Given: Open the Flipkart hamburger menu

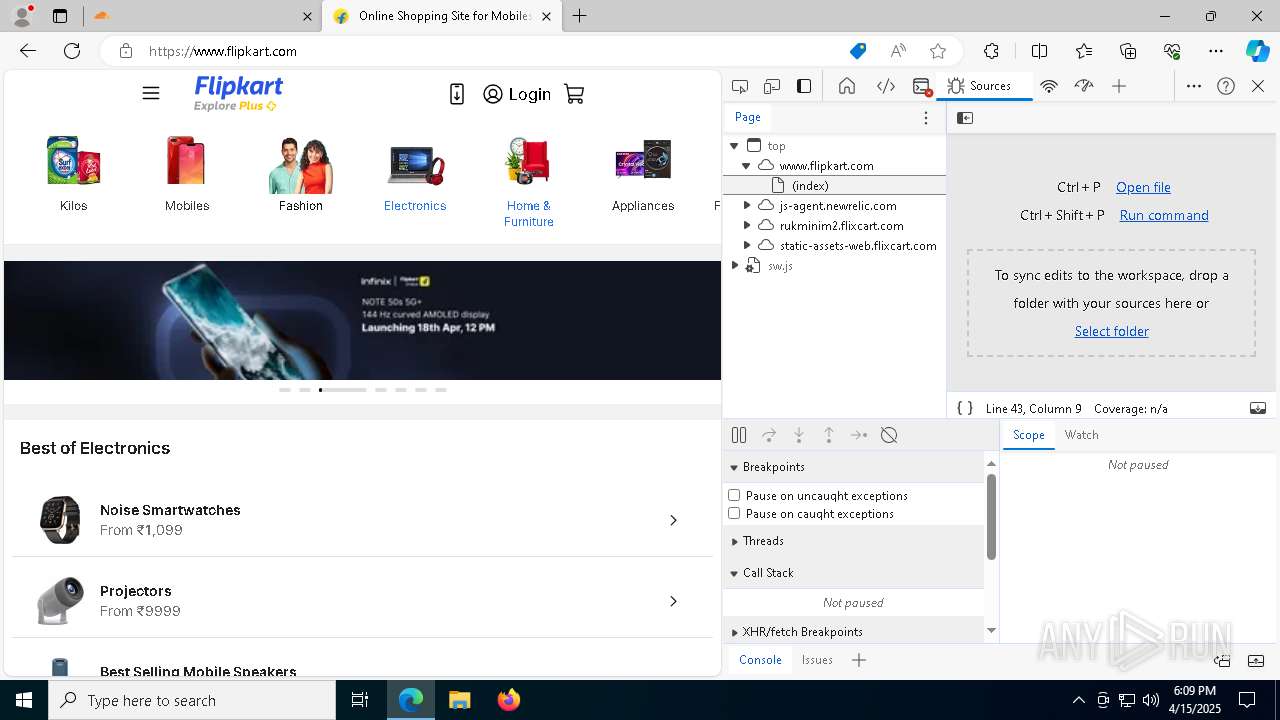Looking at the screenshot, I should (x=151, y=94).
